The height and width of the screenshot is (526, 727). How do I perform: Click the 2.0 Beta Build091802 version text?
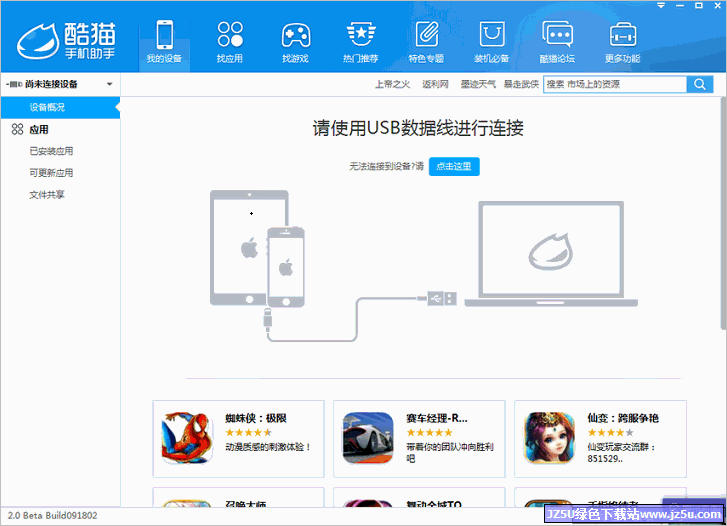click(x=52, y=515)
